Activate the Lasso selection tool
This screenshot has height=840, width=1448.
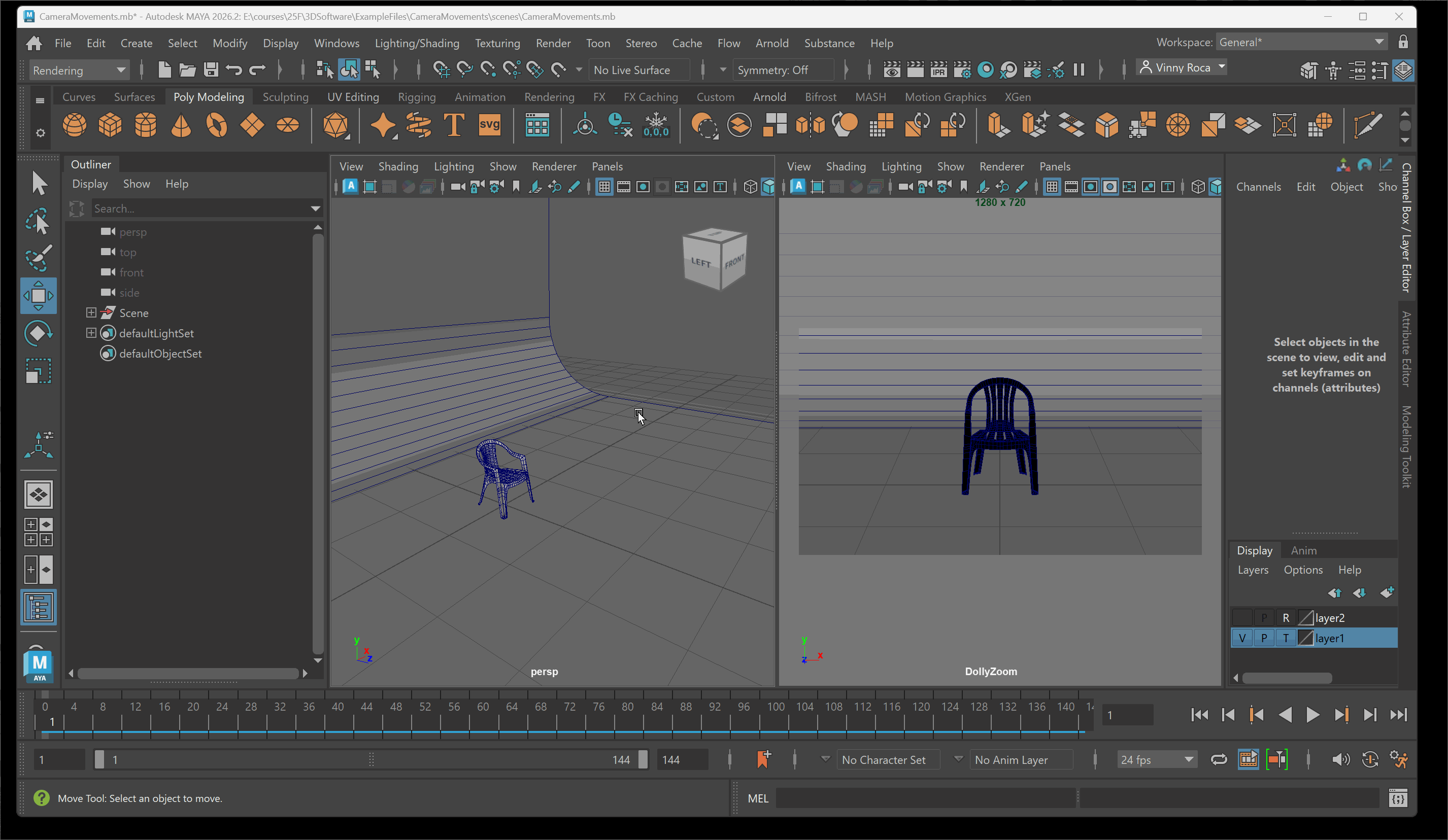[x=38, y=222]
